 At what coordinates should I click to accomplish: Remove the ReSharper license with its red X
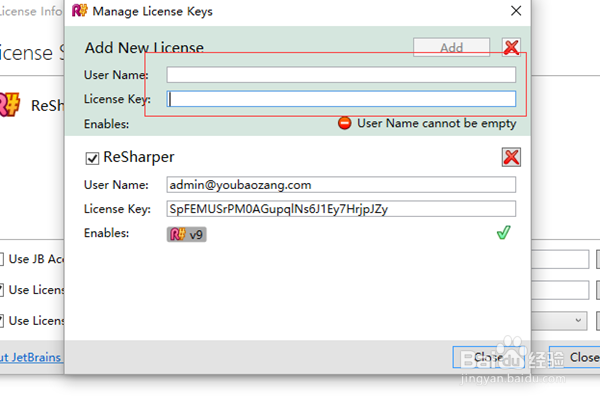click(511, 157)
